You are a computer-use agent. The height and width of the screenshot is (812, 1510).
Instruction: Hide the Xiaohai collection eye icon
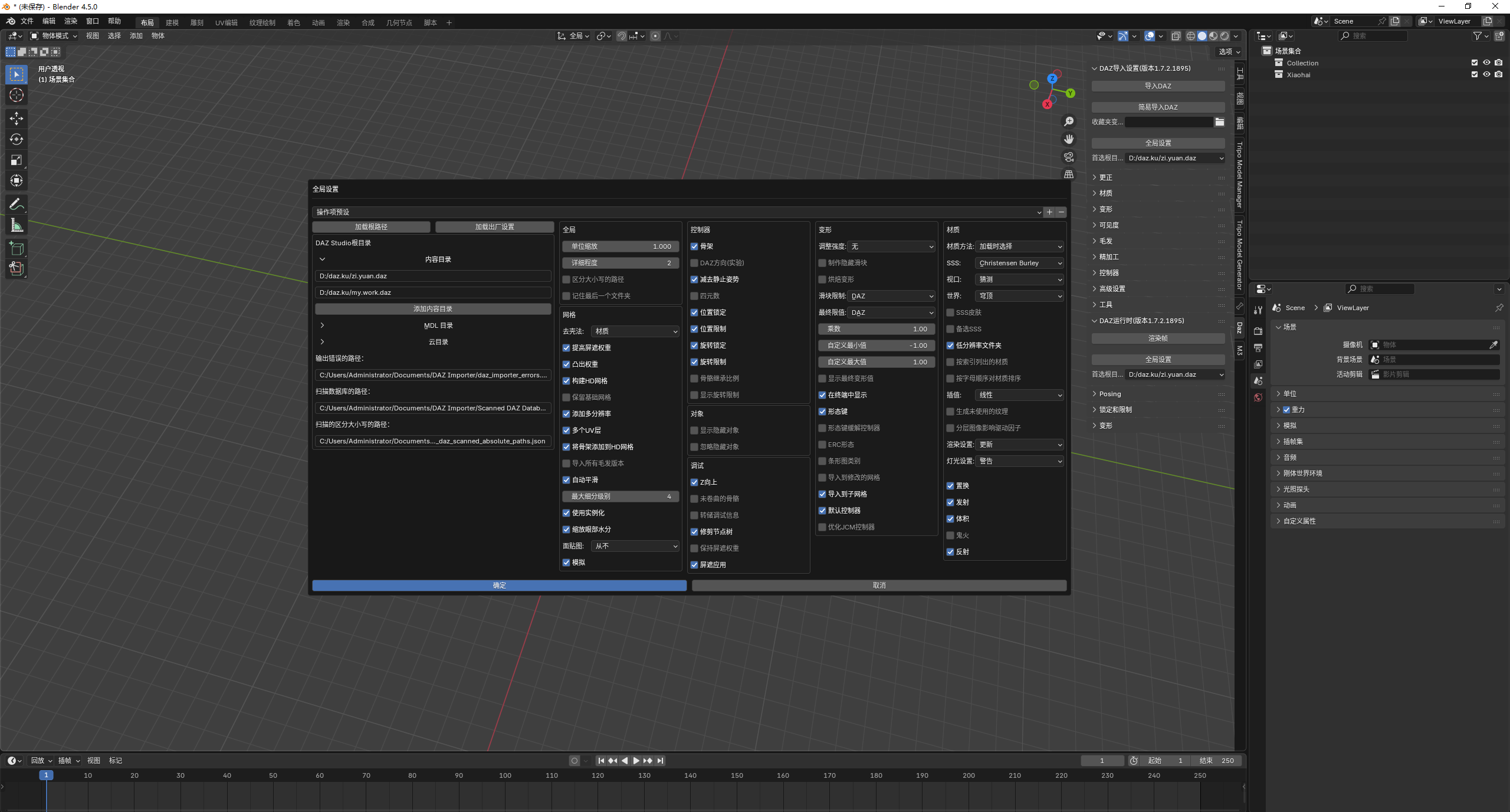point(1486,74)
